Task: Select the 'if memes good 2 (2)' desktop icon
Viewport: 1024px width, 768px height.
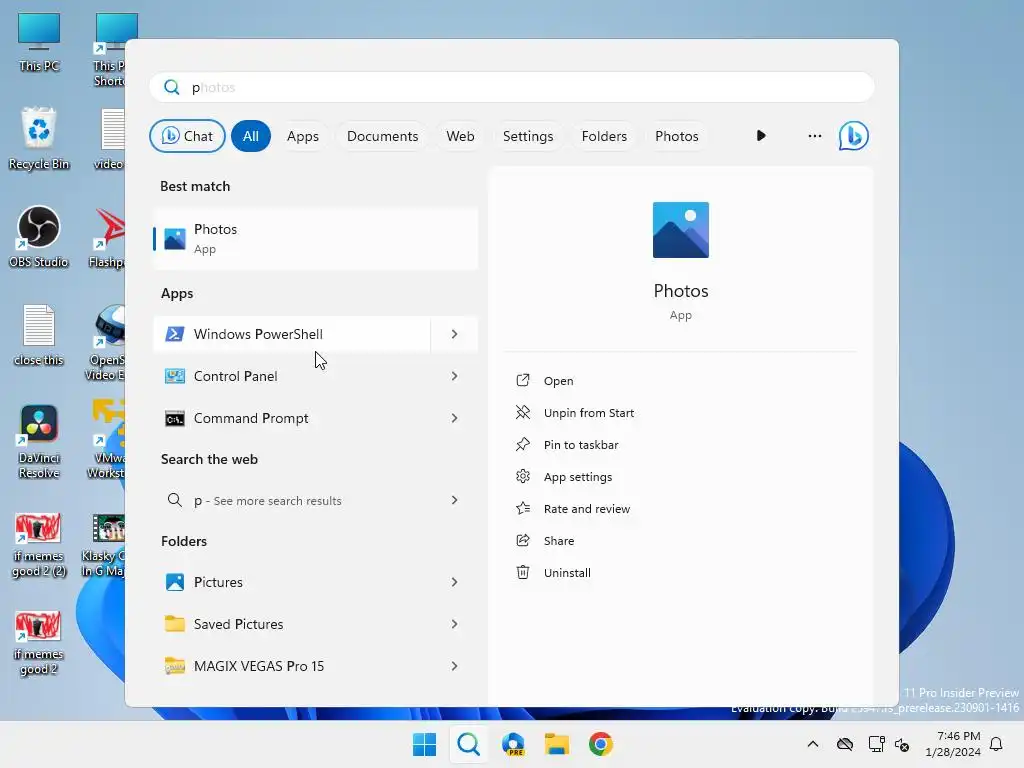Action: [39, 545]
